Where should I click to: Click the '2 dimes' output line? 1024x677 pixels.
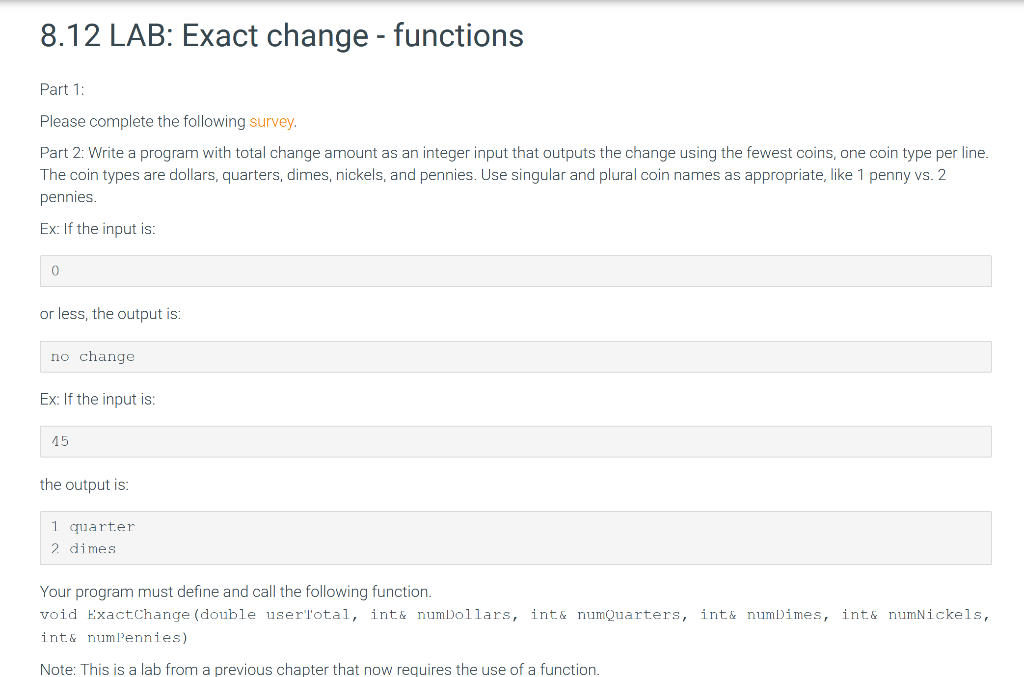[x=84, y=549]
